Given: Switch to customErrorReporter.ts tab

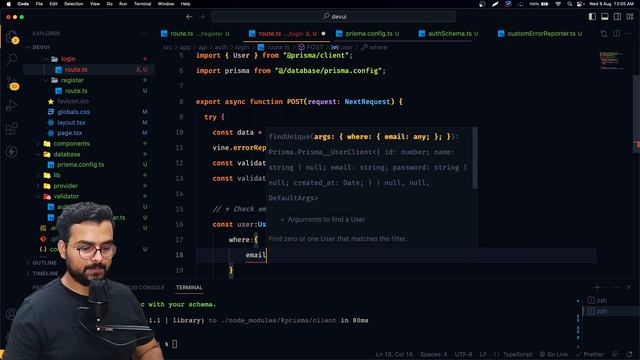Looking at the screenshot, I should click(540, 33).
